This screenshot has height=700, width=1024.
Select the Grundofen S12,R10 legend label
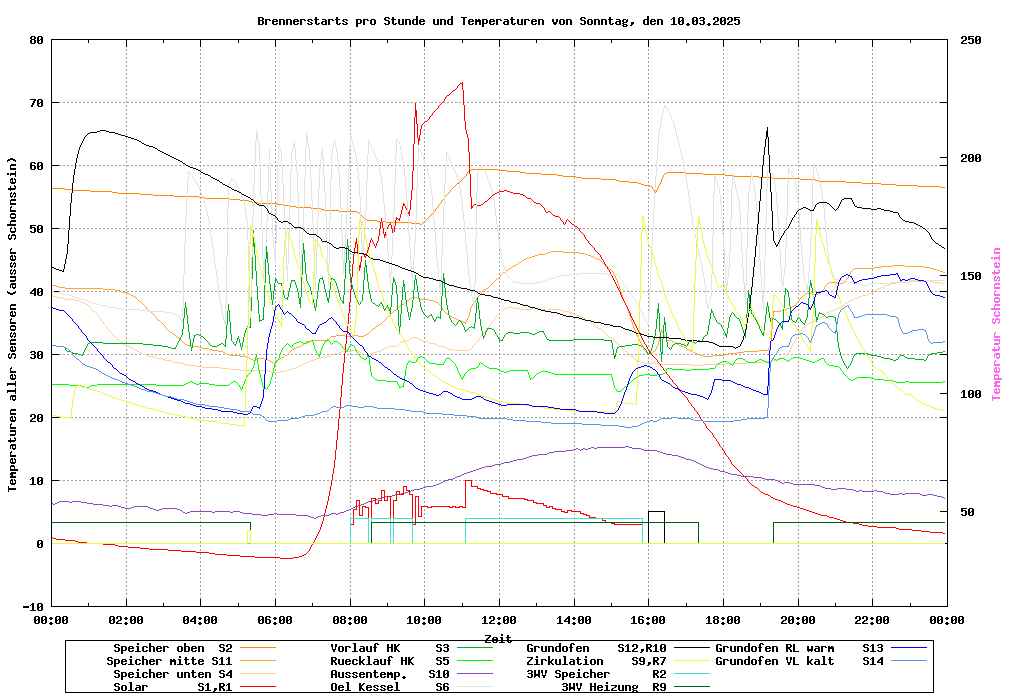pyautogui.click(x=596, y=648)
